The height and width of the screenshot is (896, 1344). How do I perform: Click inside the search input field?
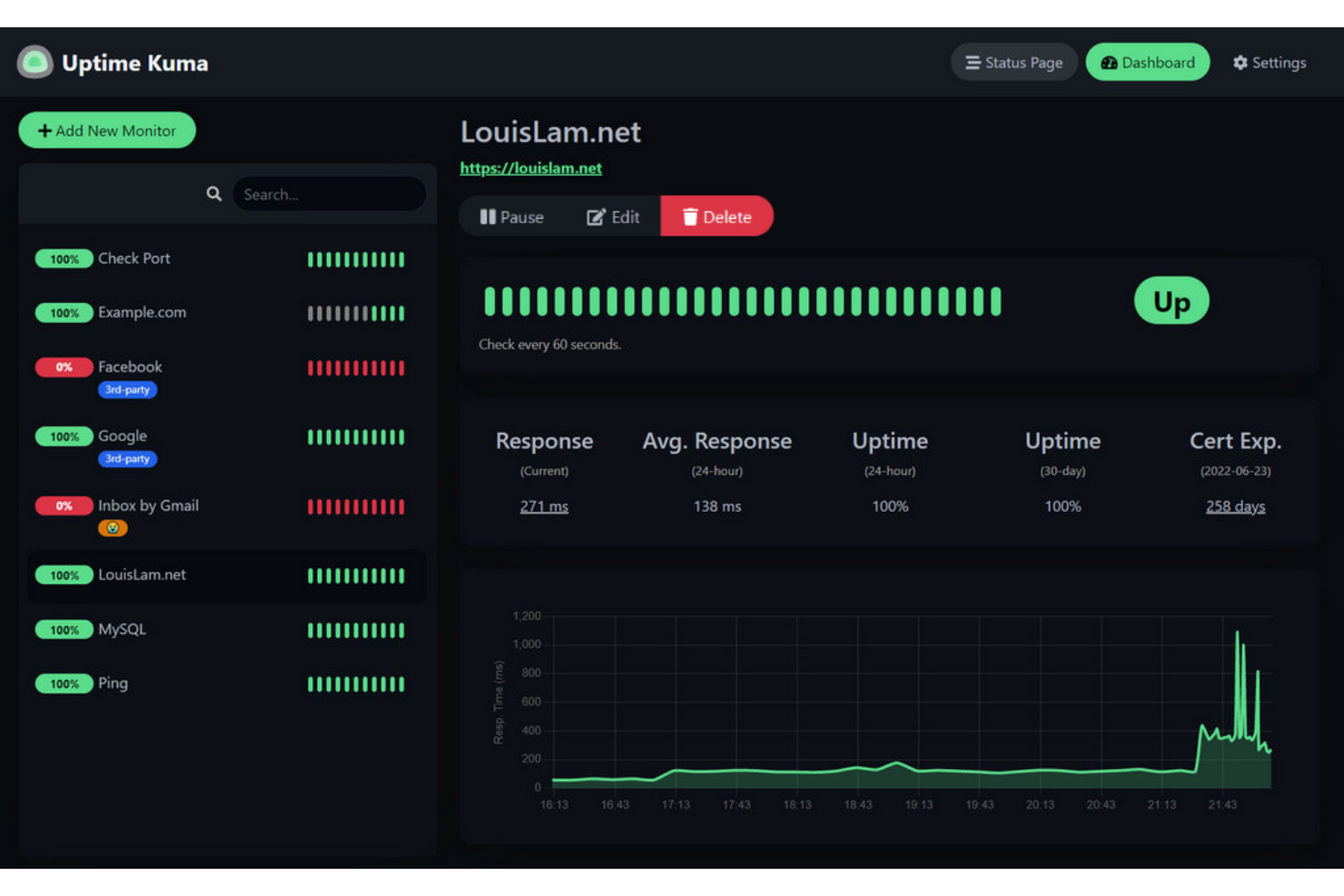click(x=327, y=193)
